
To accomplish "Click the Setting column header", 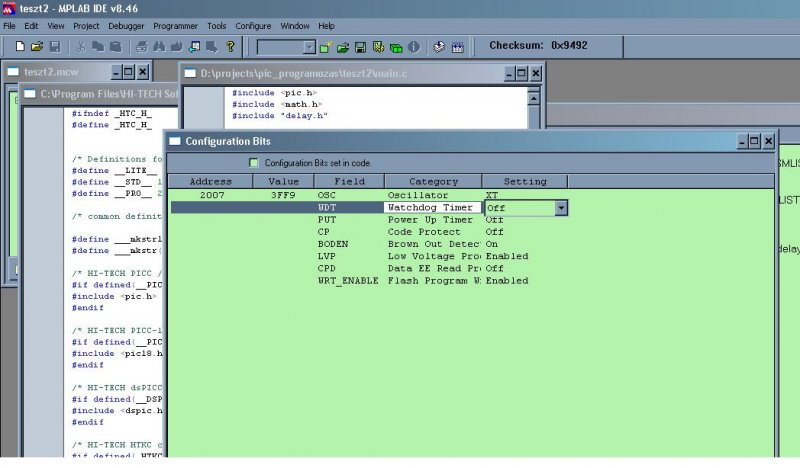I will coord(525,181).
